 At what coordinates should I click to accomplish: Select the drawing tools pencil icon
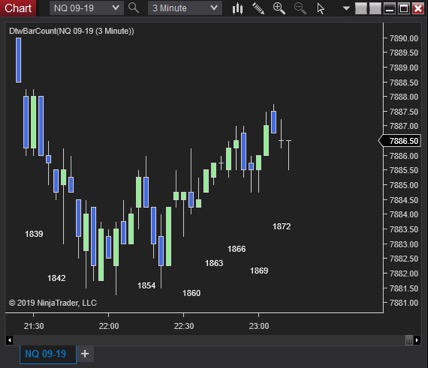point(258,8)
